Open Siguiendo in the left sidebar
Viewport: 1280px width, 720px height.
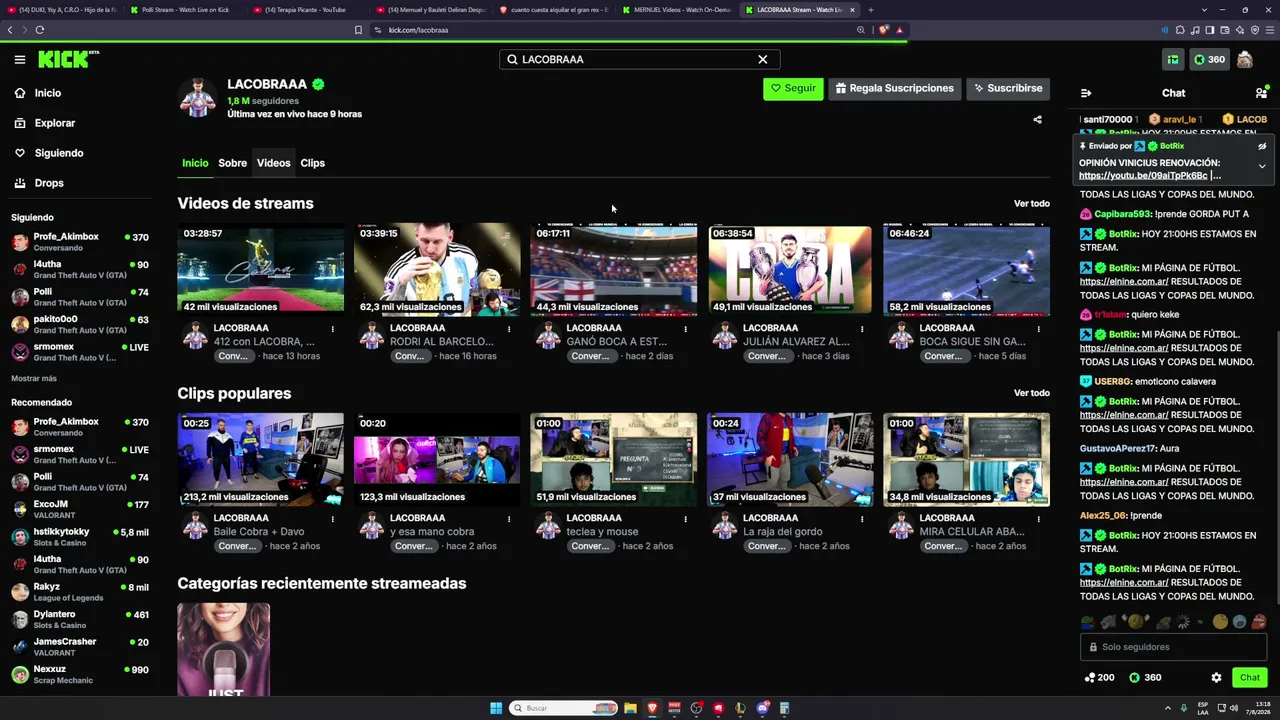pos(59,153)
